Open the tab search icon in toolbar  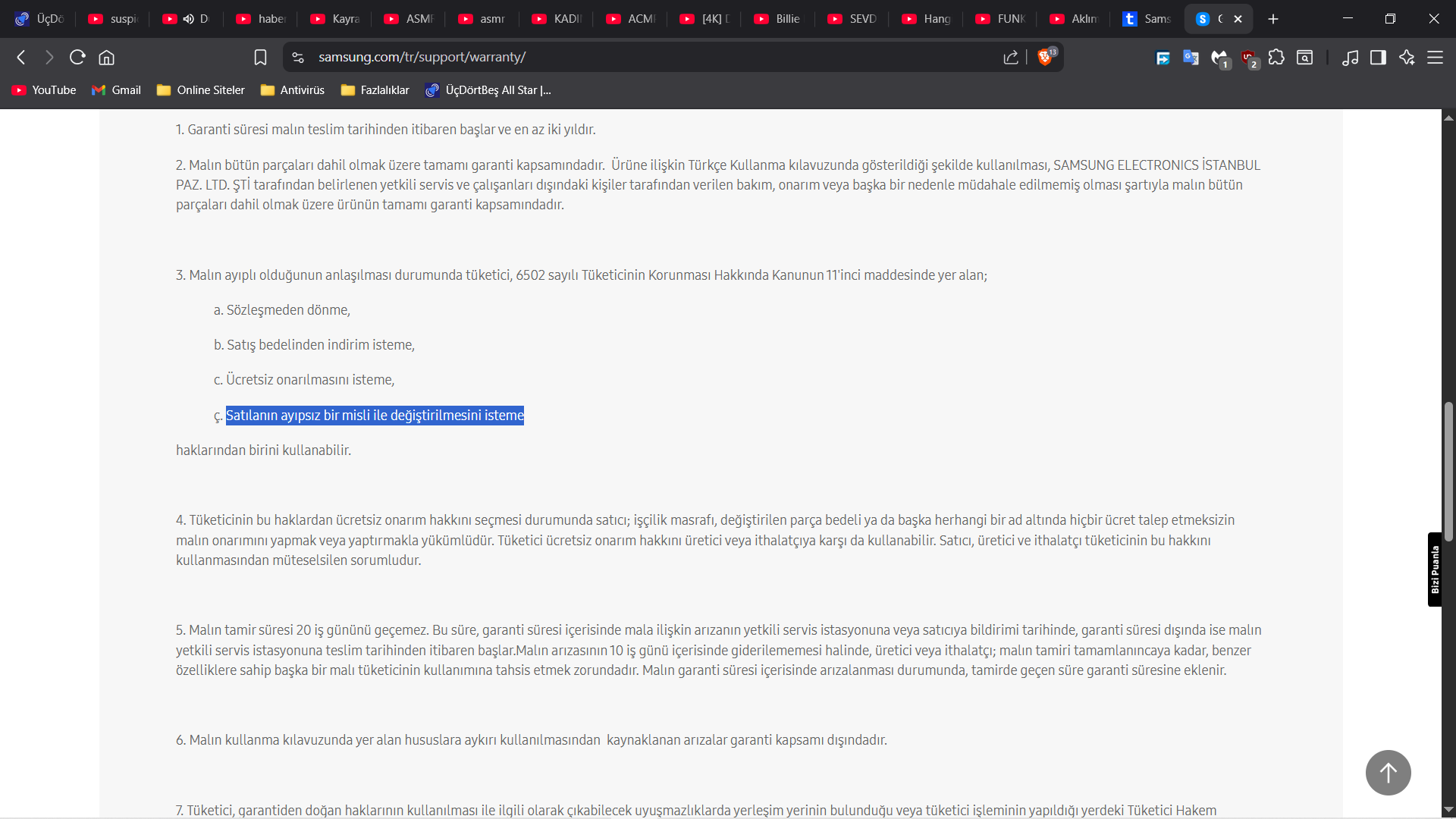click(1305, 57)
